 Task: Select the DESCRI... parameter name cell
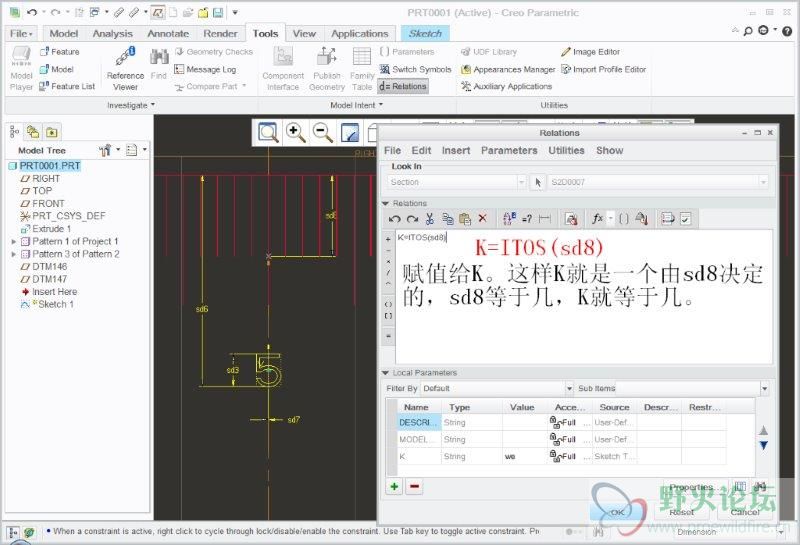419,423
